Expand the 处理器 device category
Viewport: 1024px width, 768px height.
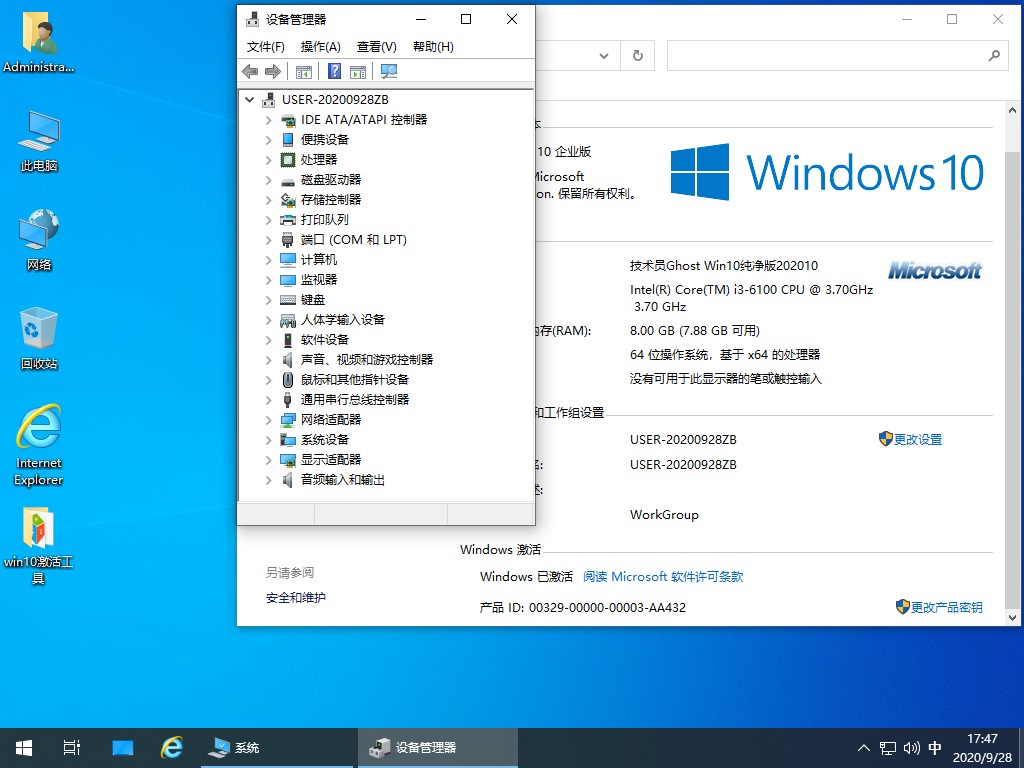pos(268,160)
